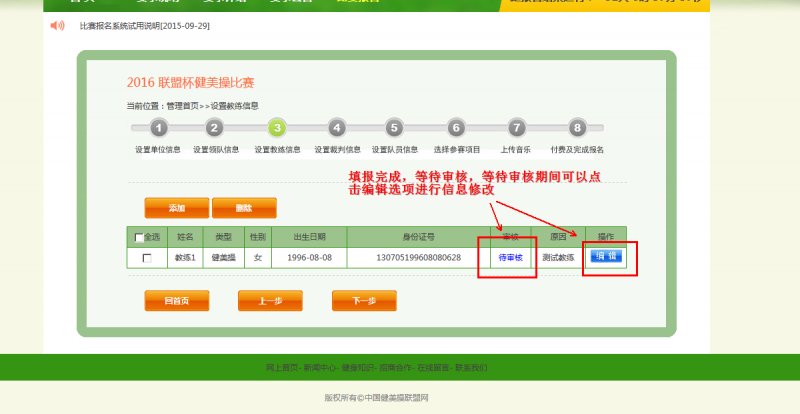Viewport: 800px width, 414px height.
Task: Toggle the 全选 select-all checkbox
Action: click(x=139, y=238)
